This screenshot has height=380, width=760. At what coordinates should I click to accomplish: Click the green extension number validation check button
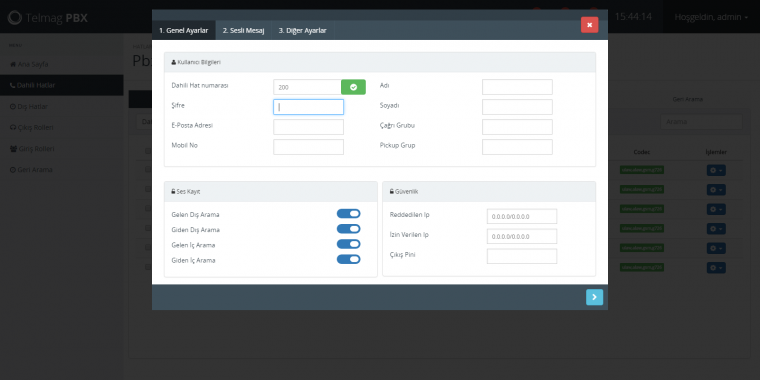[x=353, y=87]
